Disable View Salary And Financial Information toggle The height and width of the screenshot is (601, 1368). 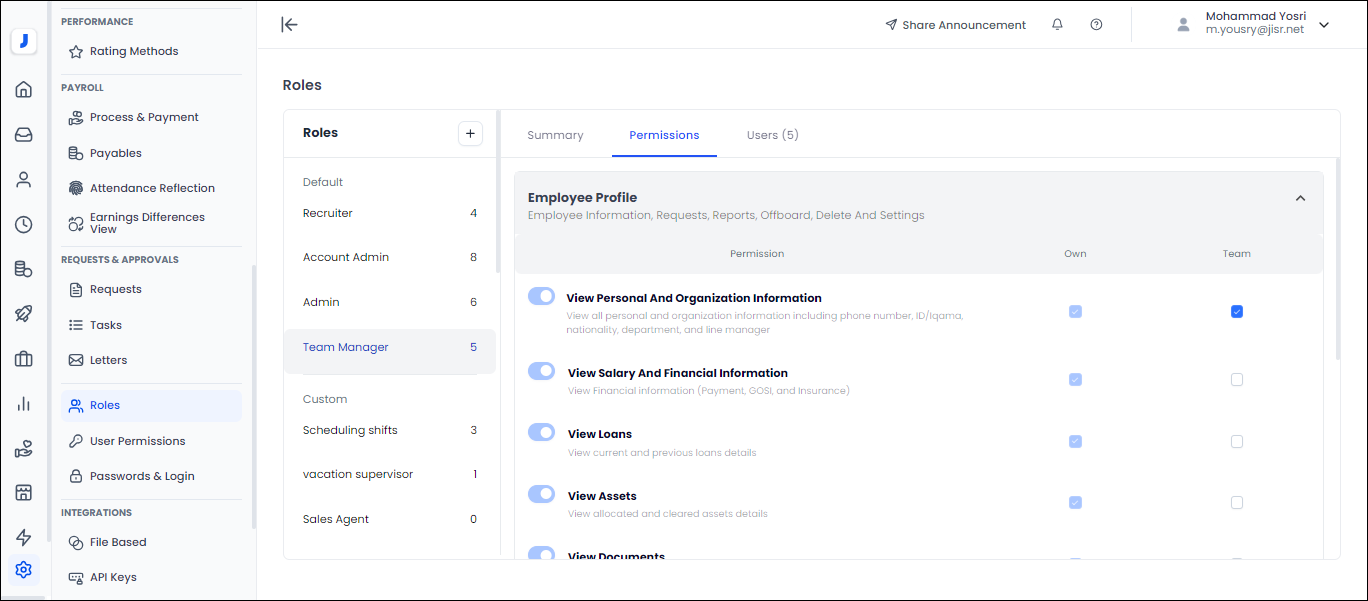coord(541,370)
